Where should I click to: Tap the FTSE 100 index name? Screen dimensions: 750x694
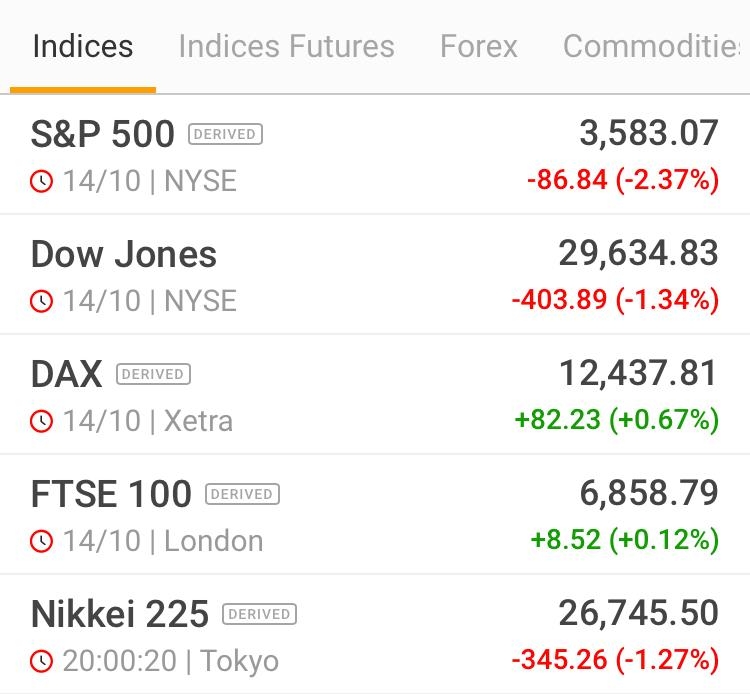(x=111, y=494)
